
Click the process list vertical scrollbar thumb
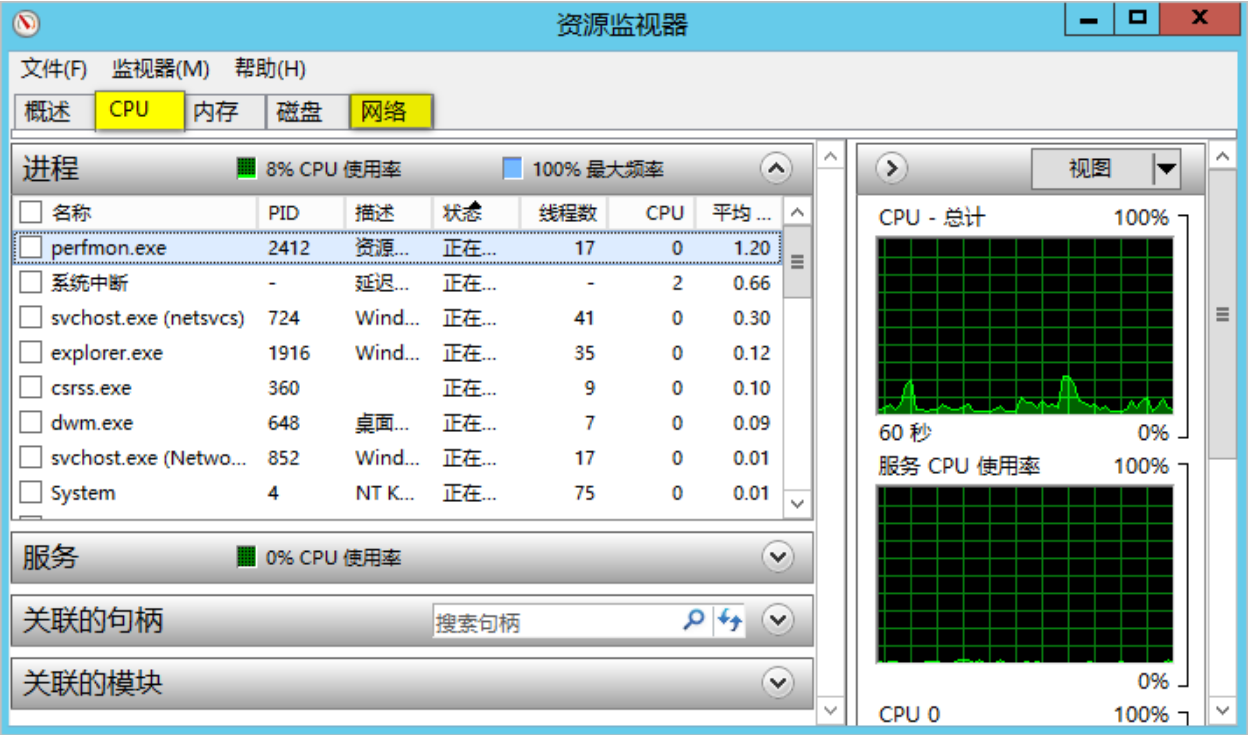pyautogui.click(x=797, y=262)
